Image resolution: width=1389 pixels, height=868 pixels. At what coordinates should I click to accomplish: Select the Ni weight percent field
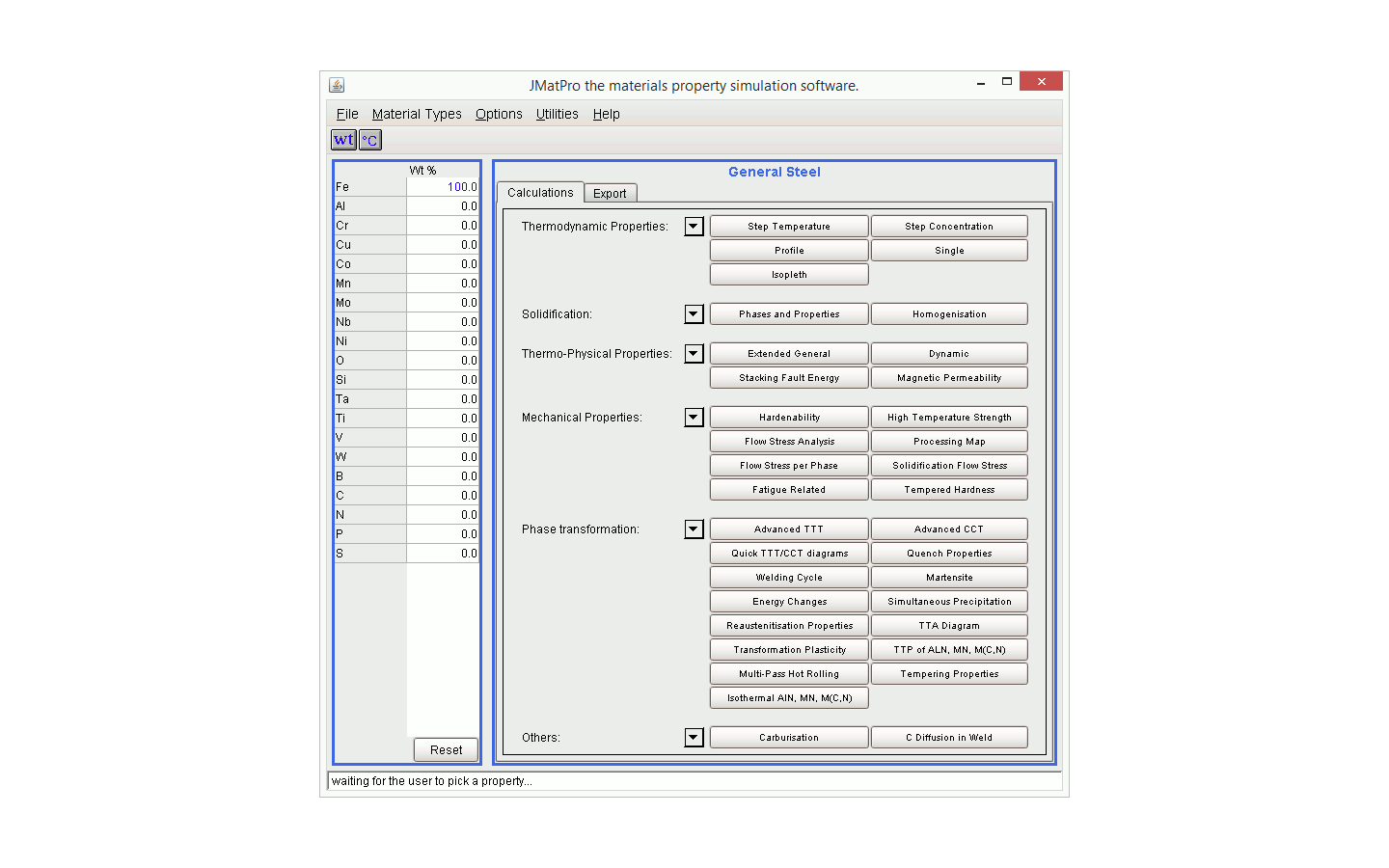click(443, 341)
